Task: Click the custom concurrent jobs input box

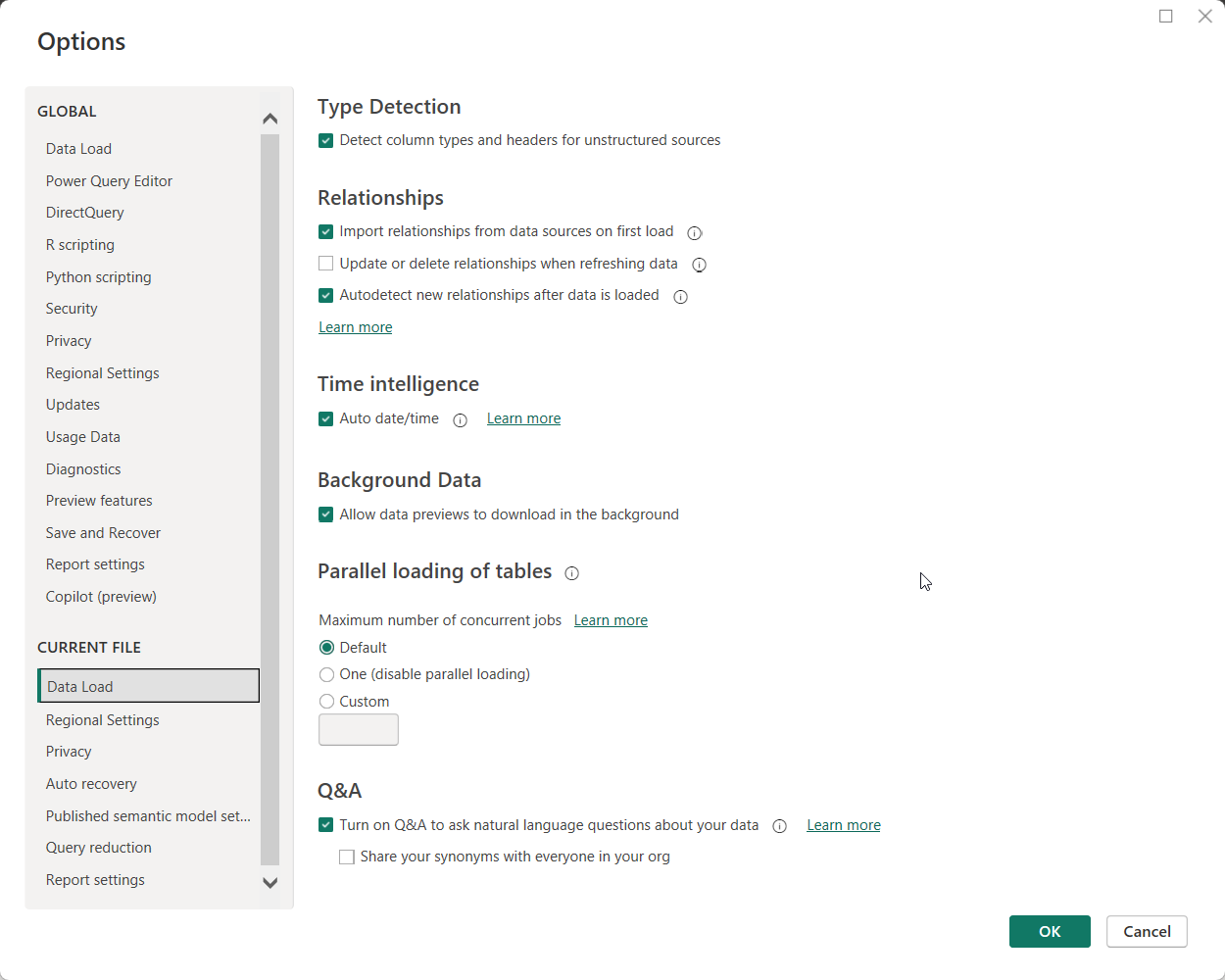Action: 359,729
